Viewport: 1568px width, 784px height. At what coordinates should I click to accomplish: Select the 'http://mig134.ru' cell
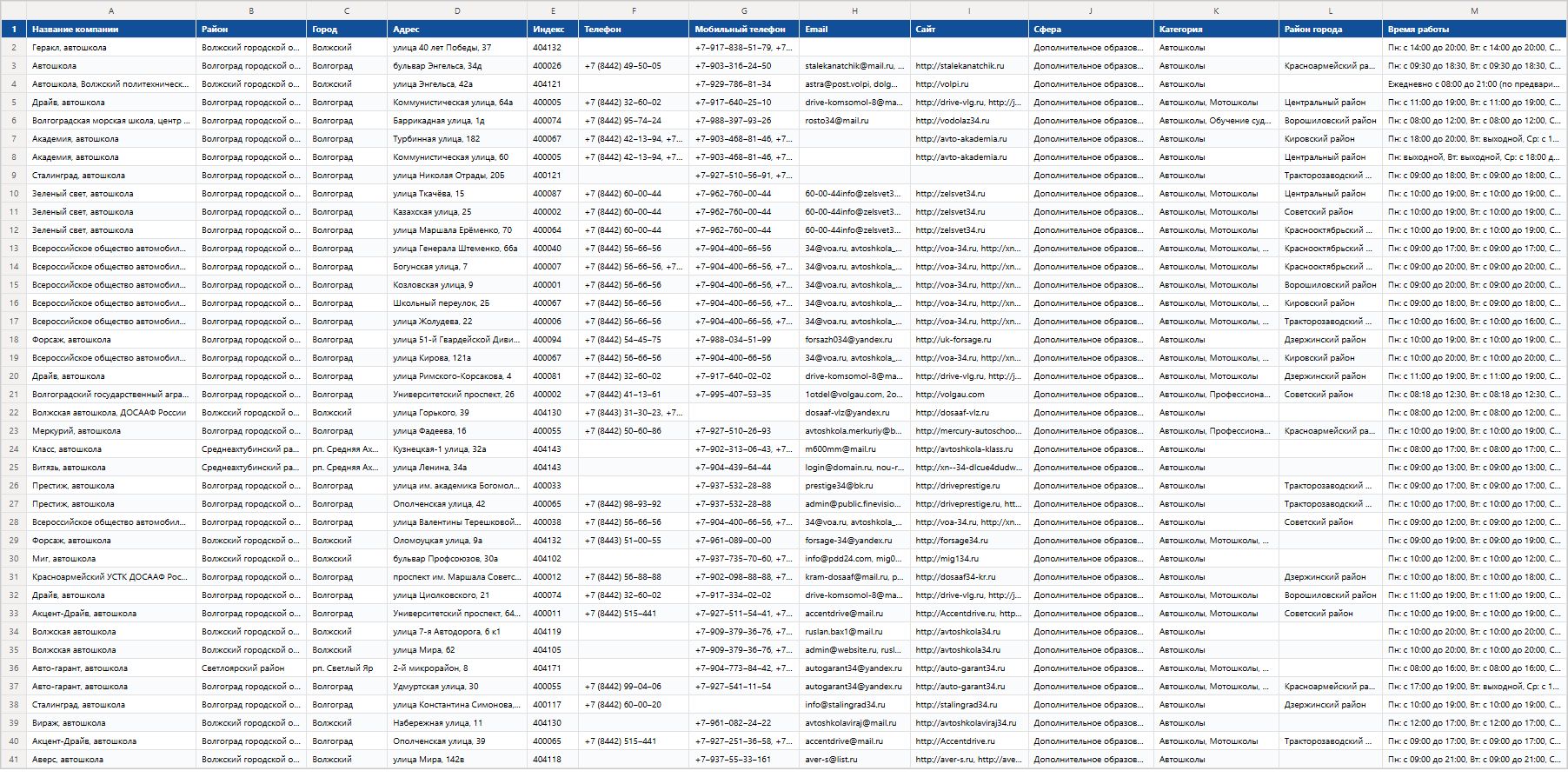click(x=969, y=559)
